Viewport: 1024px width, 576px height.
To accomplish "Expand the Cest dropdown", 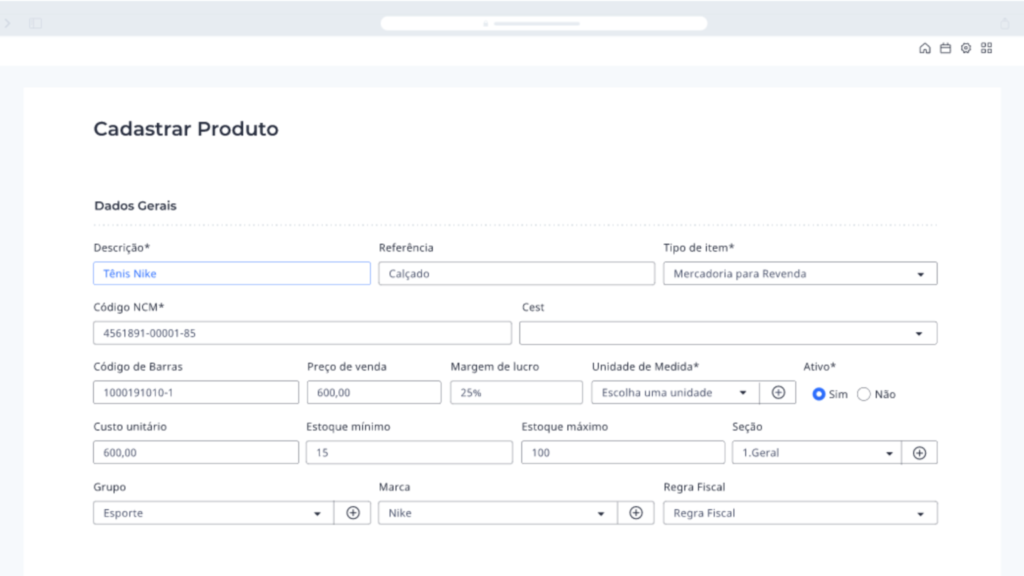I will pos(728,333).
